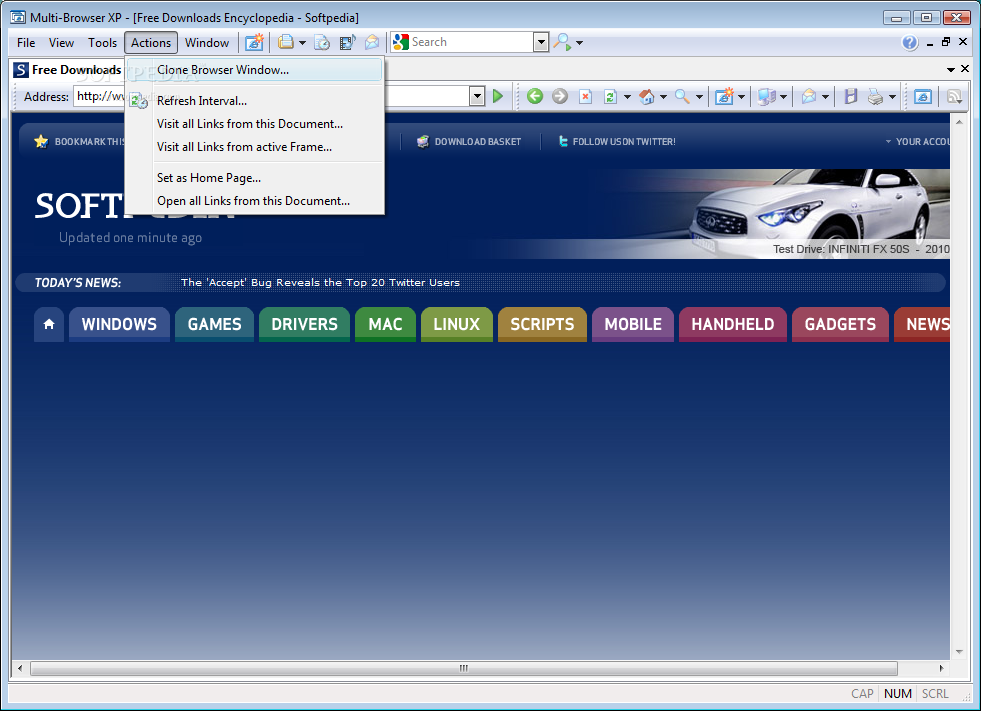Image resolution: width=981 pixels, height=711 pixels.
Task: Click the blue browser window icon at toolbar right
Action: pos(923,96)
